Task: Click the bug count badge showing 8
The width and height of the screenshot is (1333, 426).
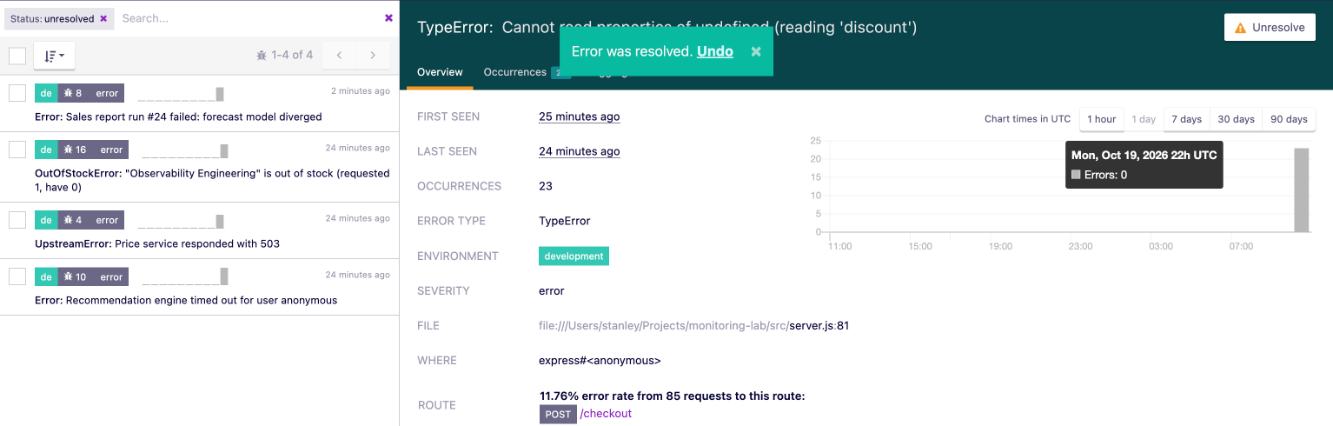Action: click(x=73, y=93)
